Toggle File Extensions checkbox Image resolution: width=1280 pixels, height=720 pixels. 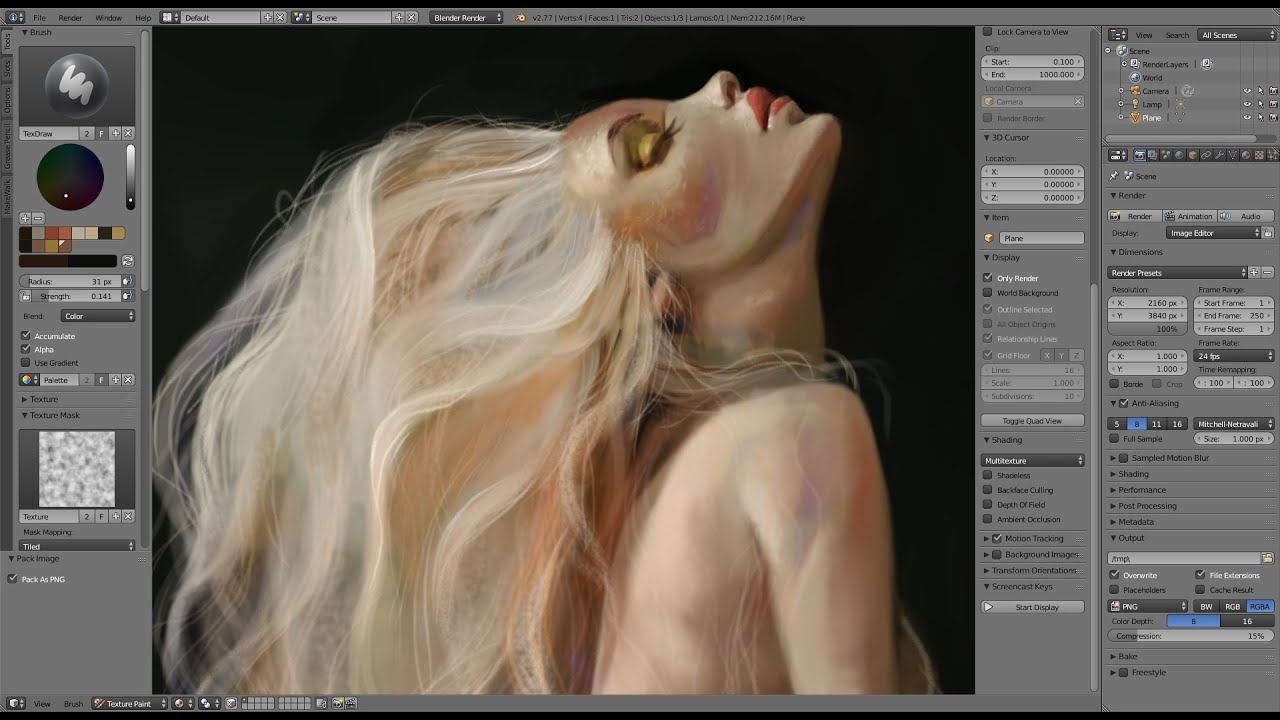1201,575
